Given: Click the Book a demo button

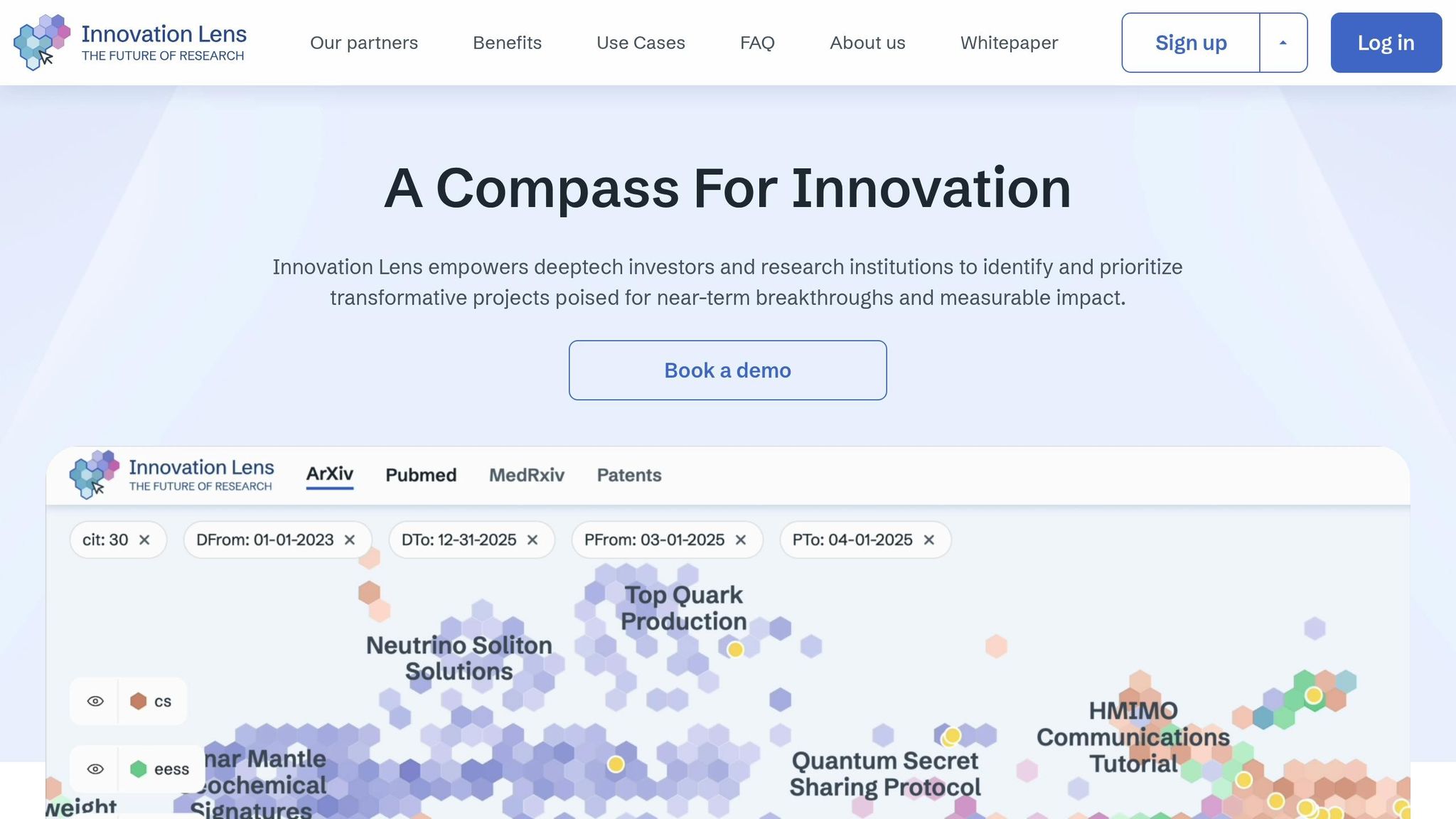Looking at the screenshot, I should pos(727,370).
